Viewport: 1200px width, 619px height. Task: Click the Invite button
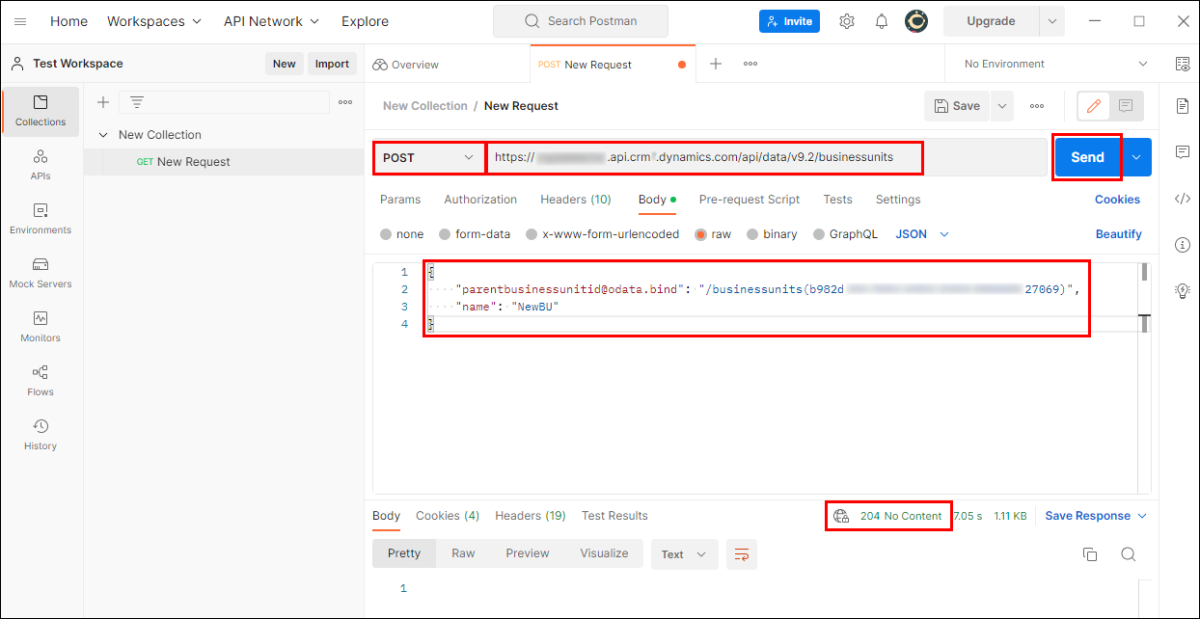pos(789,21)
